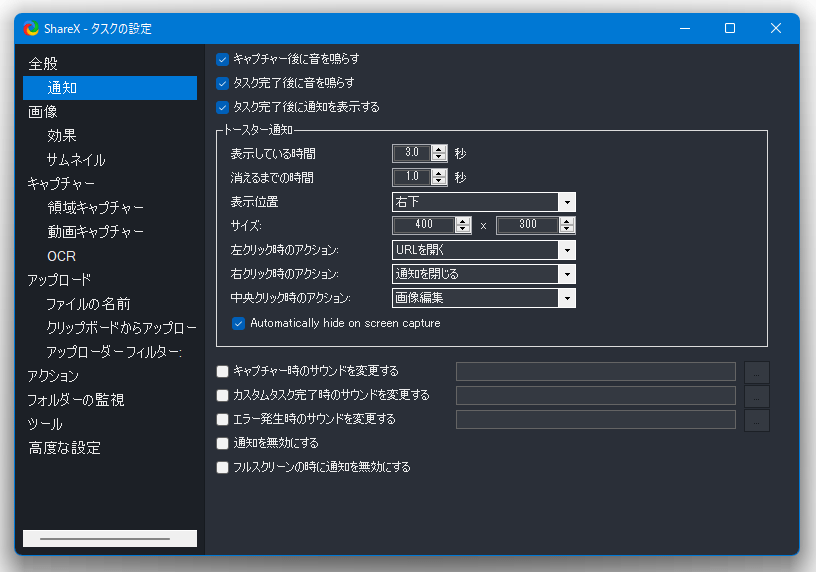Decrease width 400 with down arrow
The image size is (816, 572).
click(x=463, y=229)
